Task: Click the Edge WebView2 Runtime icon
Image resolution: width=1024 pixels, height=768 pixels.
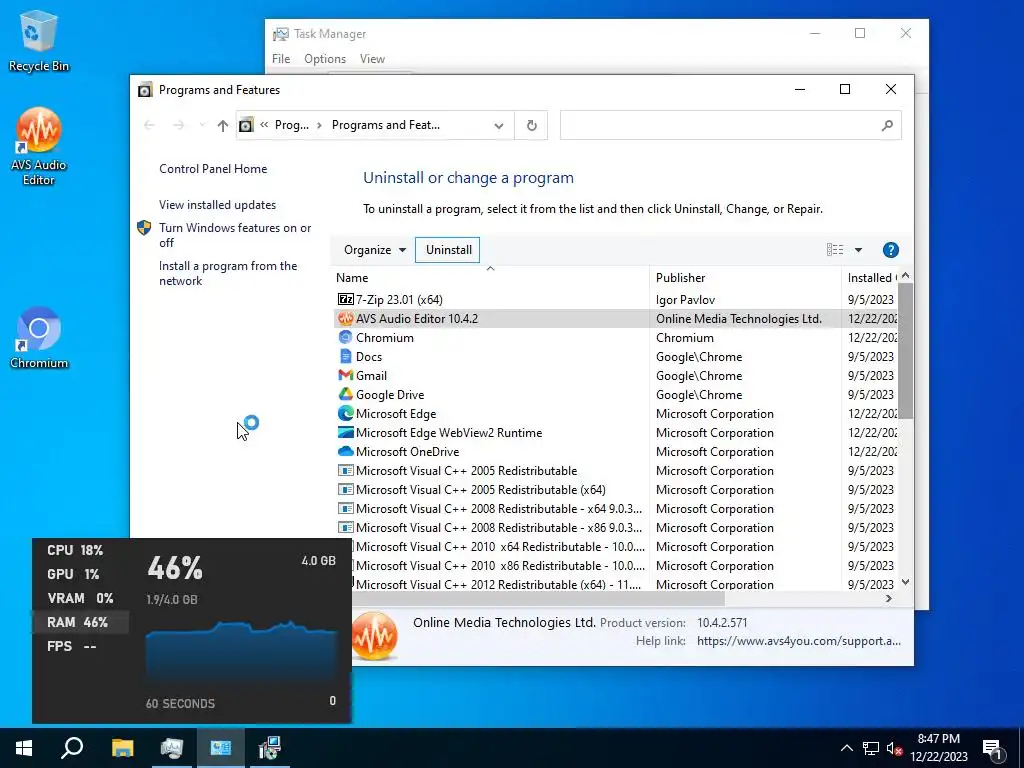Action: [345, 432]
